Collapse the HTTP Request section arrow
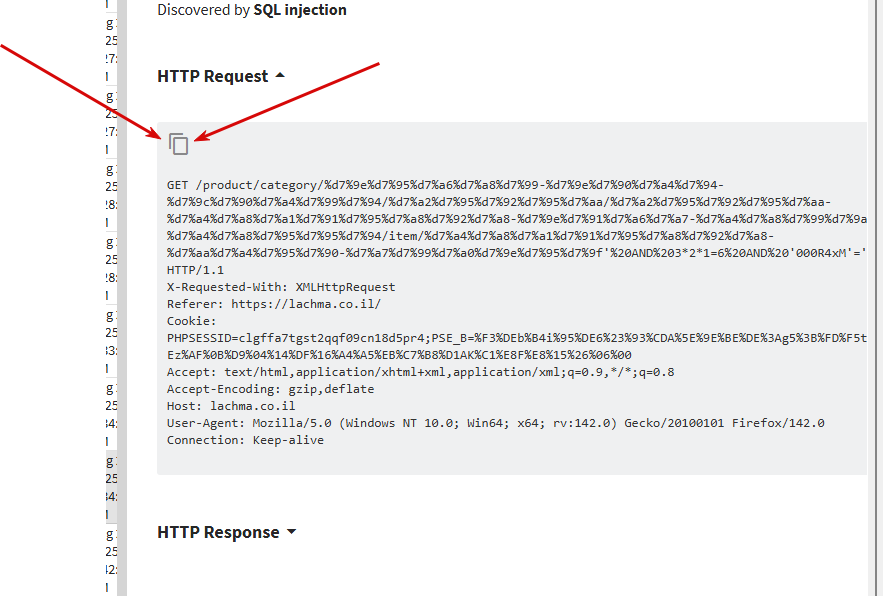Viewport: 883px width, 596px height. (x=280, y=75)
